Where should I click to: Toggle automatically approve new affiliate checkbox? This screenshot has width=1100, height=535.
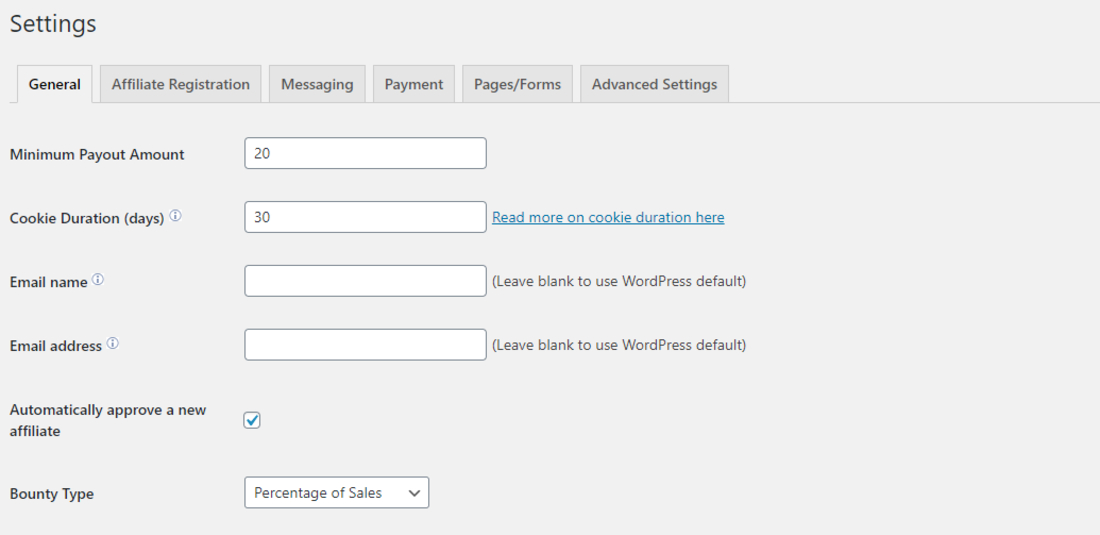point(252,420)
